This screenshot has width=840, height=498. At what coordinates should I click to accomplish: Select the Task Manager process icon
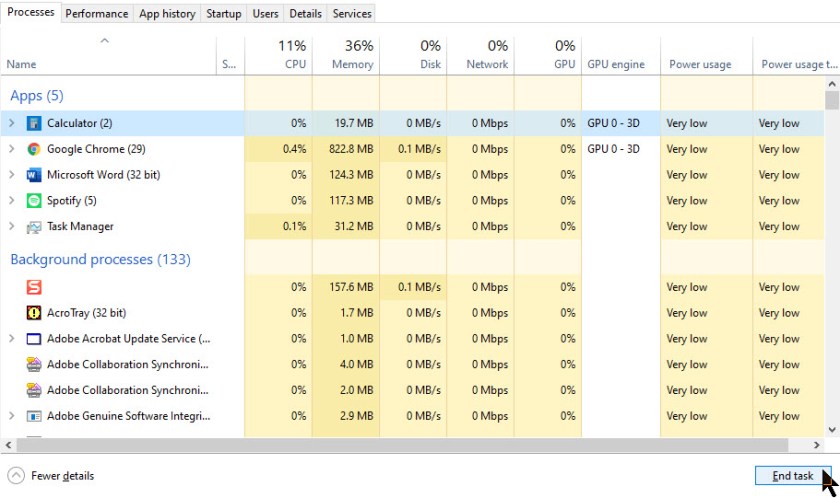tap(34, 227)
